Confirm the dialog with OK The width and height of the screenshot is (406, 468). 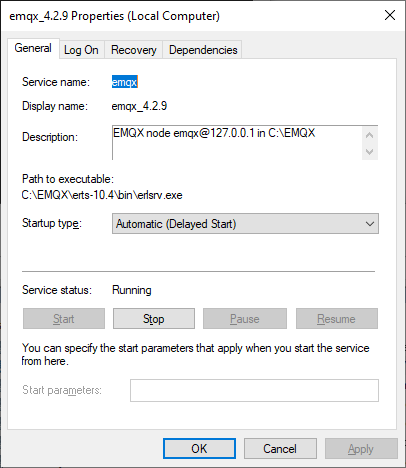click(x=199, y=449)
